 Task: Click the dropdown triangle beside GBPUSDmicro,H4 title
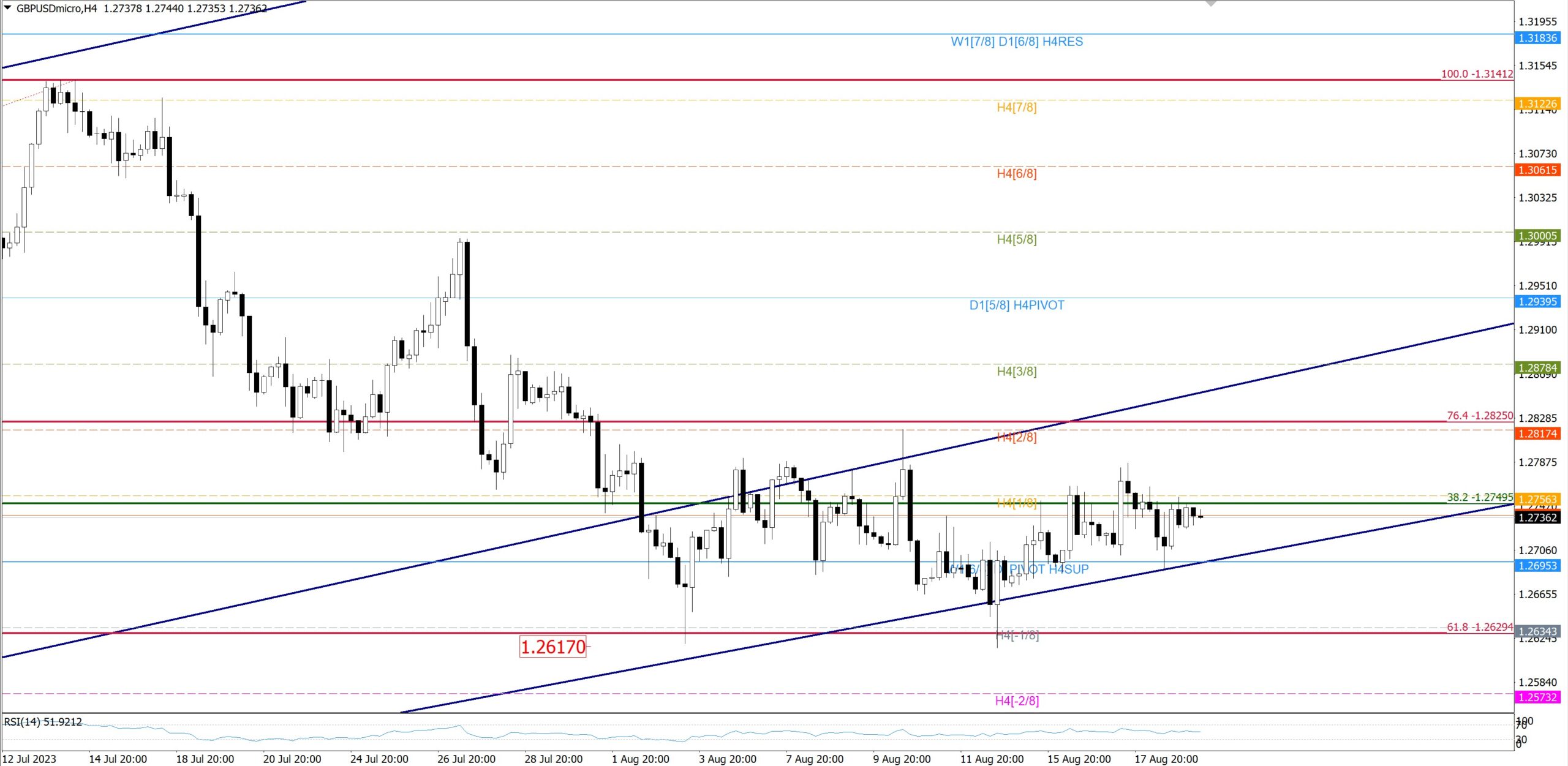click(8, 8)
